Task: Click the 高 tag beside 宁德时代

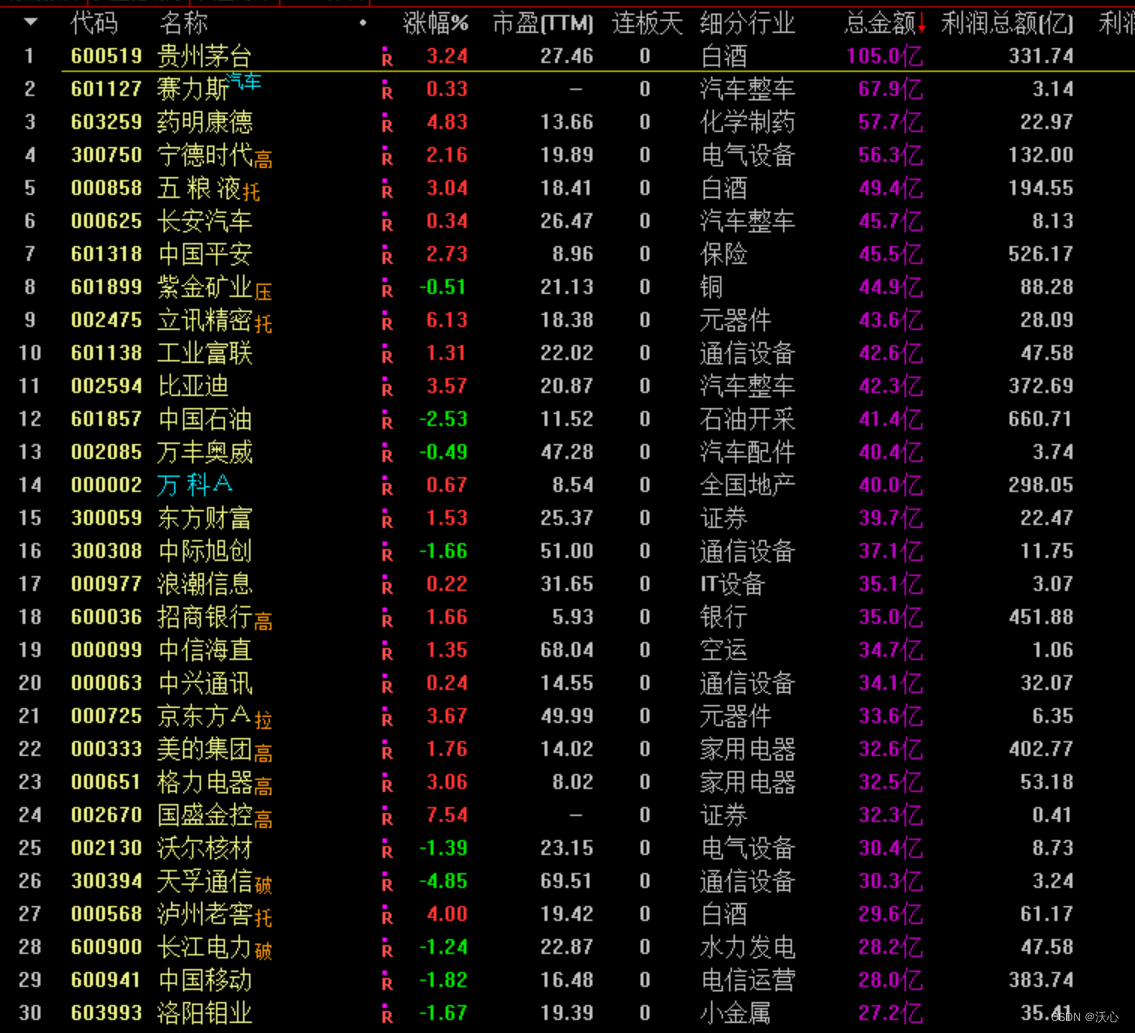Action: pos(263,159)
